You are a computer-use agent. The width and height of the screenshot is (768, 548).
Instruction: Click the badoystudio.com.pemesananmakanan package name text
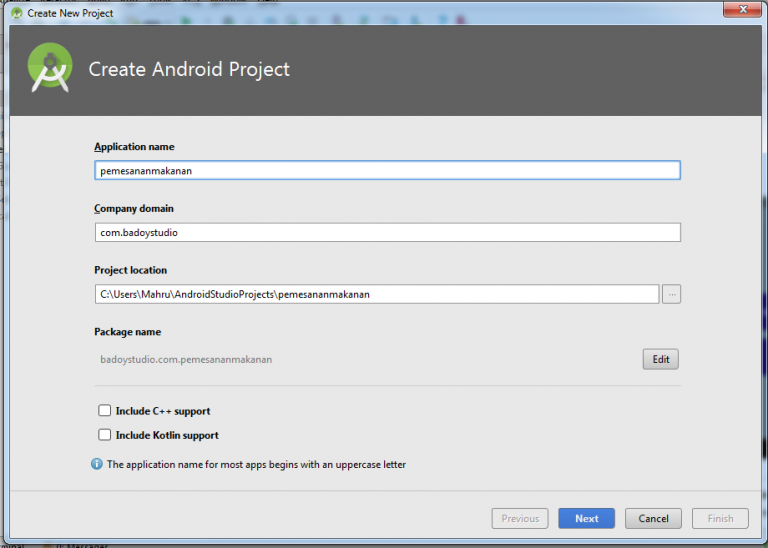[186, 359]
